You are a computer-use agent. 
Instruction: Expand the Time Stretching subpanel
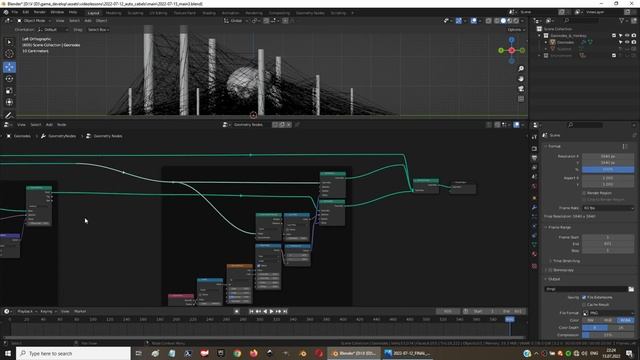565,261
